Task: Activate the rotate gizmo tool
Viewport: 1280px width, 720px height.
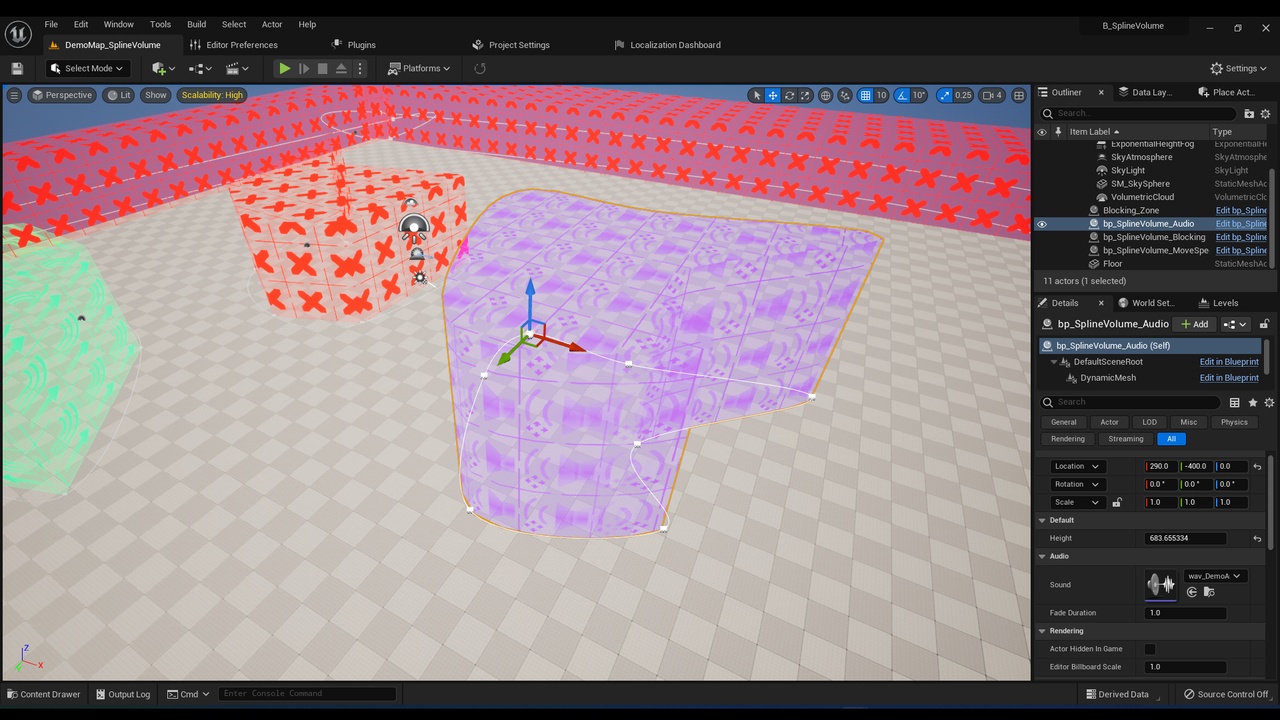Action: tap(789, 95)
